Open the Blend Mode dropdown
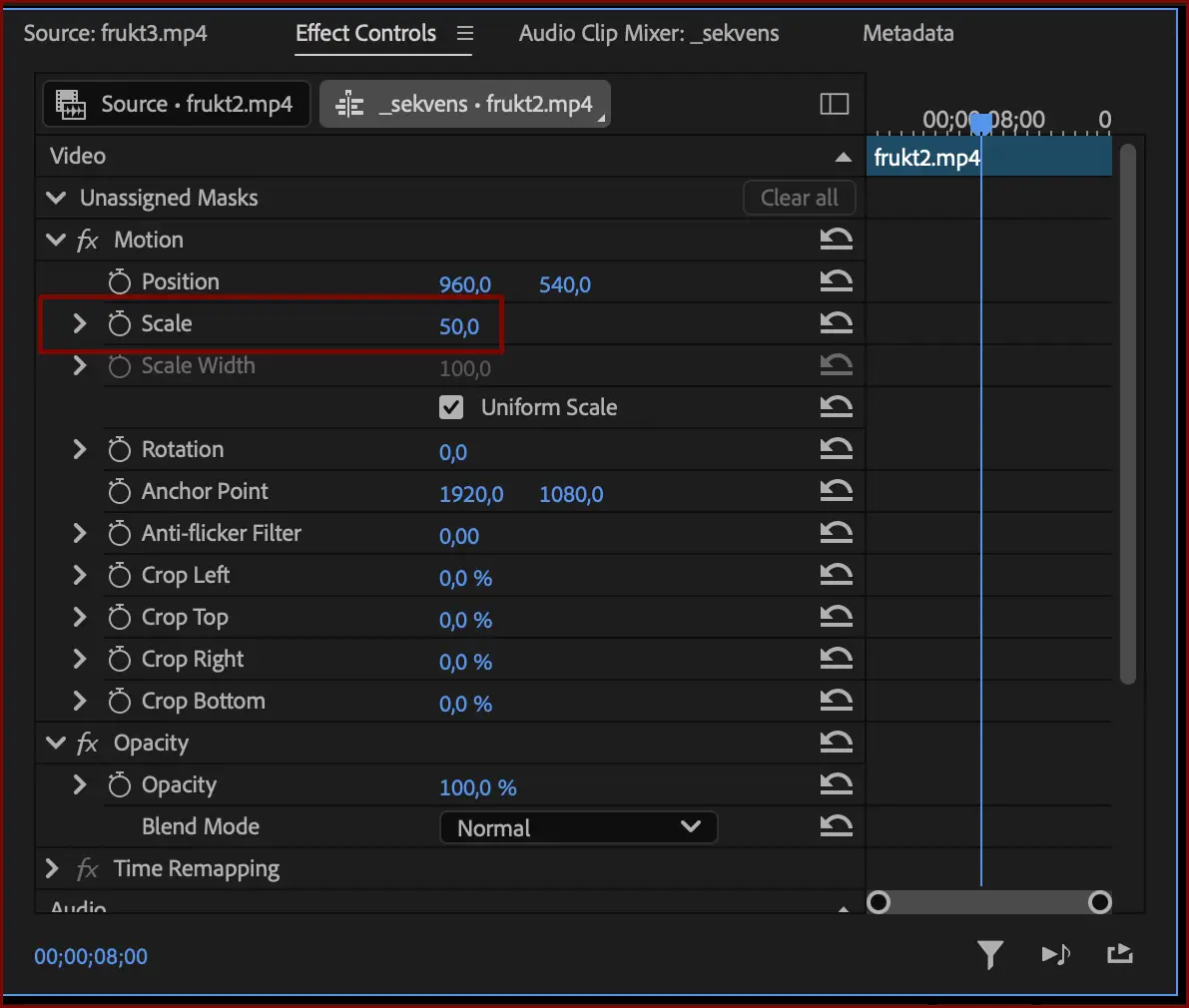Viewport: 1189px width, 1008px height. [579, 827]
